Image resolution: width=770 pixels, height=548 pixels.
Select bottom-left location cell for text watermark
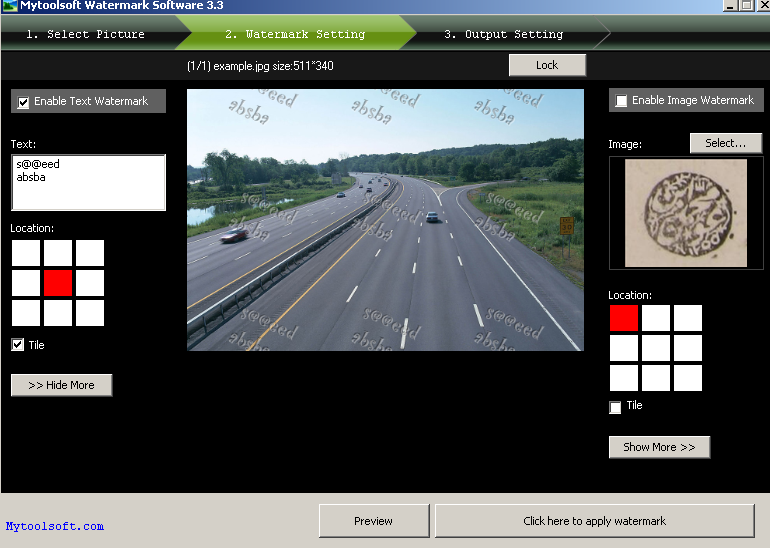[x=26, y=313]
